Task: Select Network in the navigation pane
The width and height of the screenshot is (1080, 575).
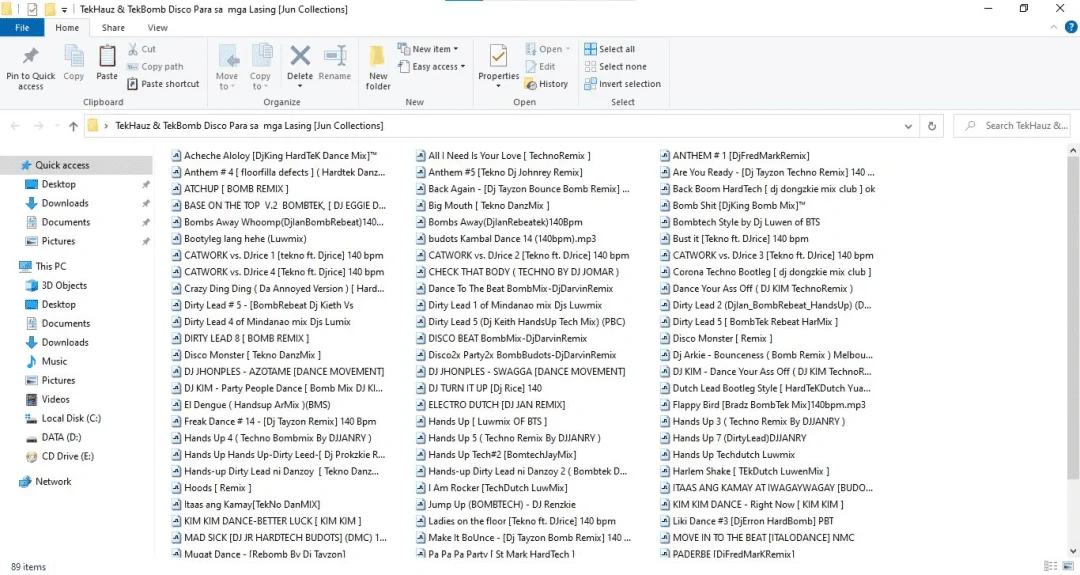Action: [x=53, y=481]
